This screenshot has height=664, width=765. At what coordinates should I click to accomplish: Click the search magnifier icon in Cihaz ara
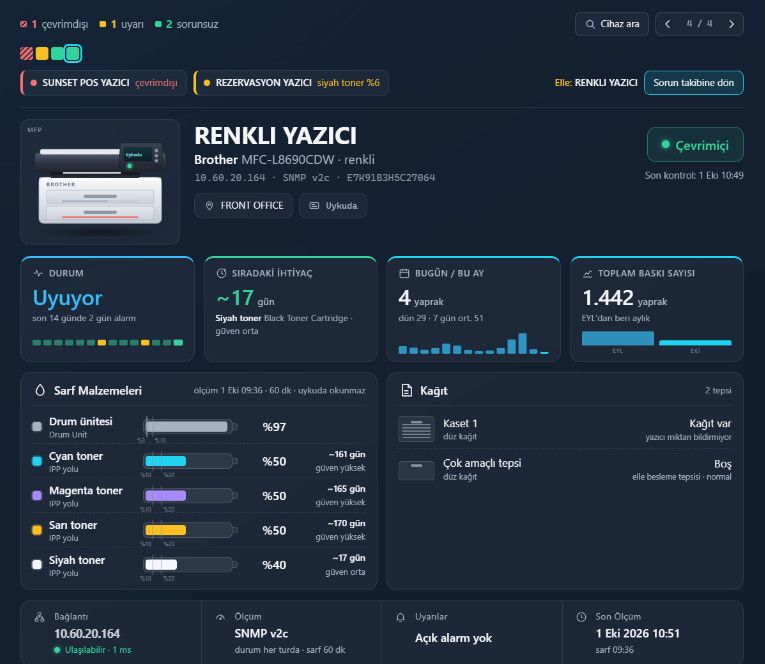tap(590, 24)
